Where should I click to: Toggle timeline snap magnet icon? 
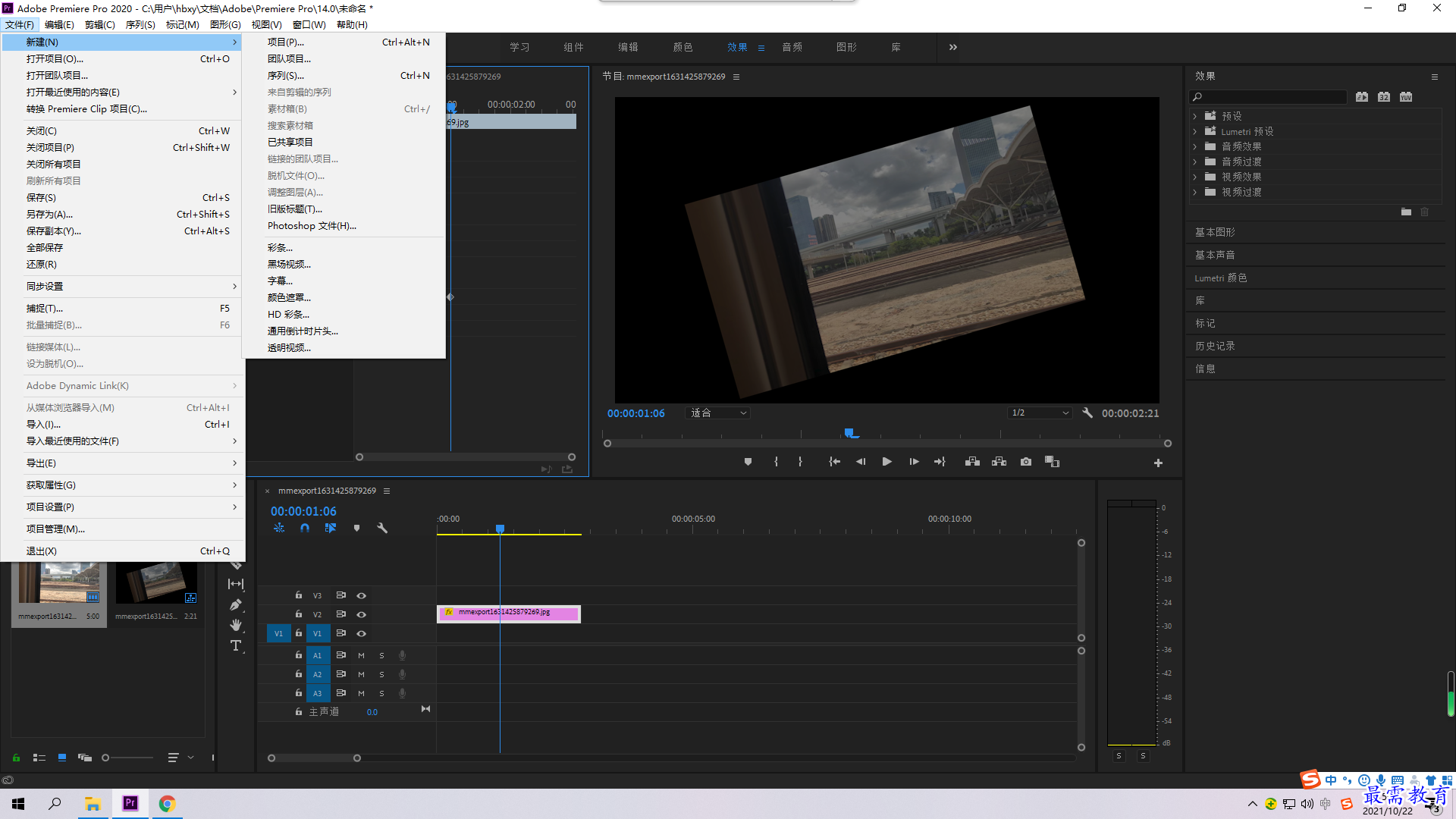tap(305, 528)
